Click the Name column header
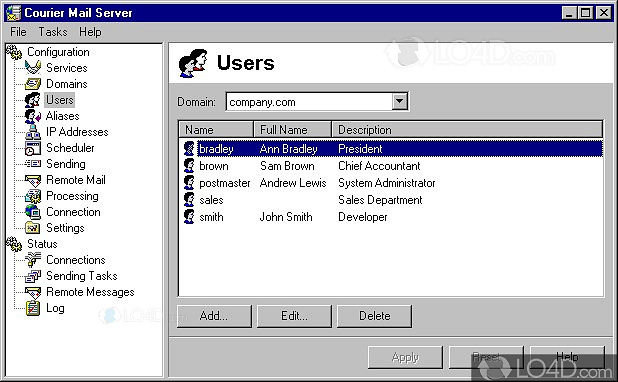The image size is (618, 382). 216,130
